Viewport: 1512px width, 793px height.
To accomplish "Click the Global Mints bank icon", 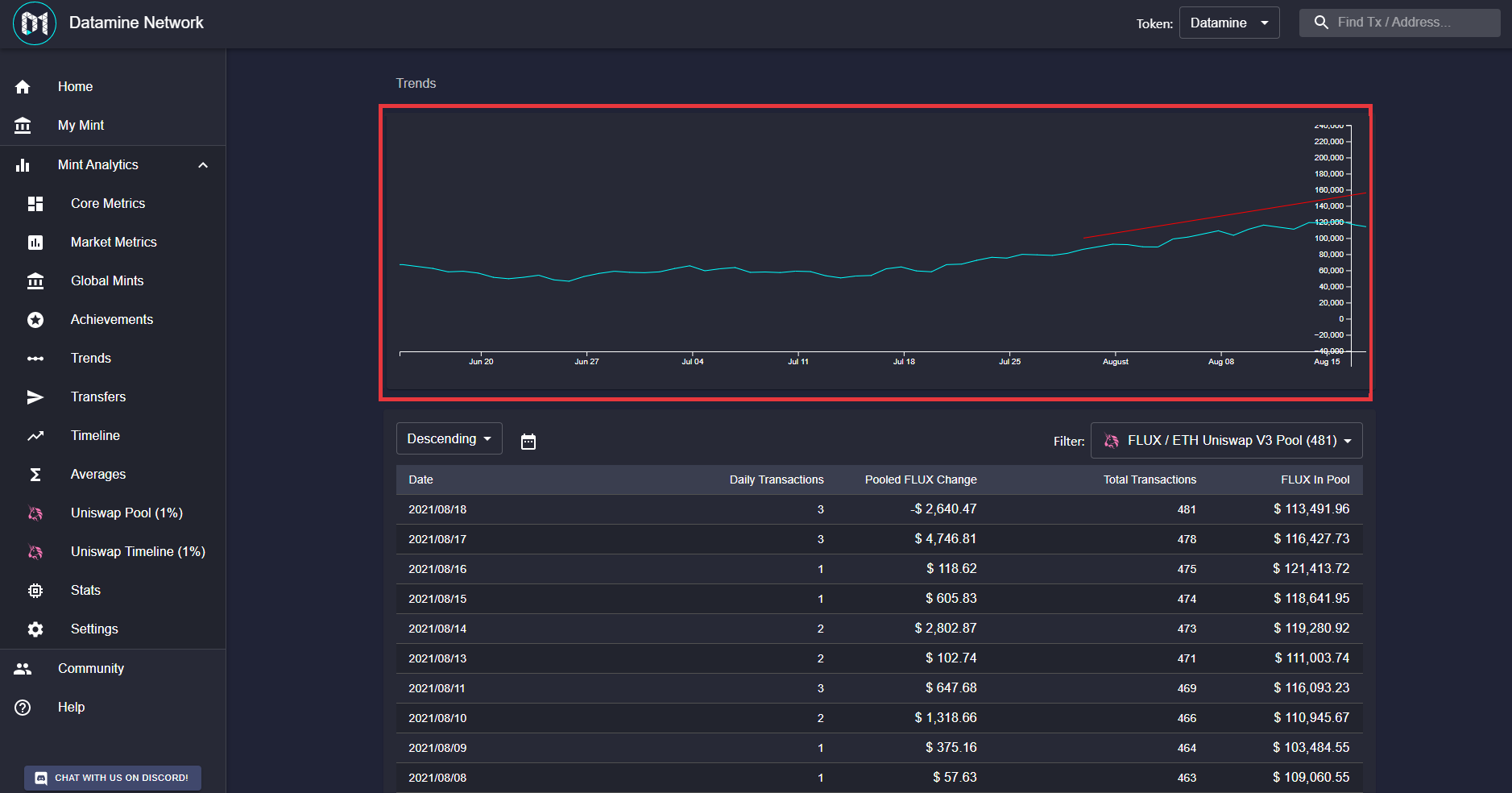I will [x=35, y=281].
